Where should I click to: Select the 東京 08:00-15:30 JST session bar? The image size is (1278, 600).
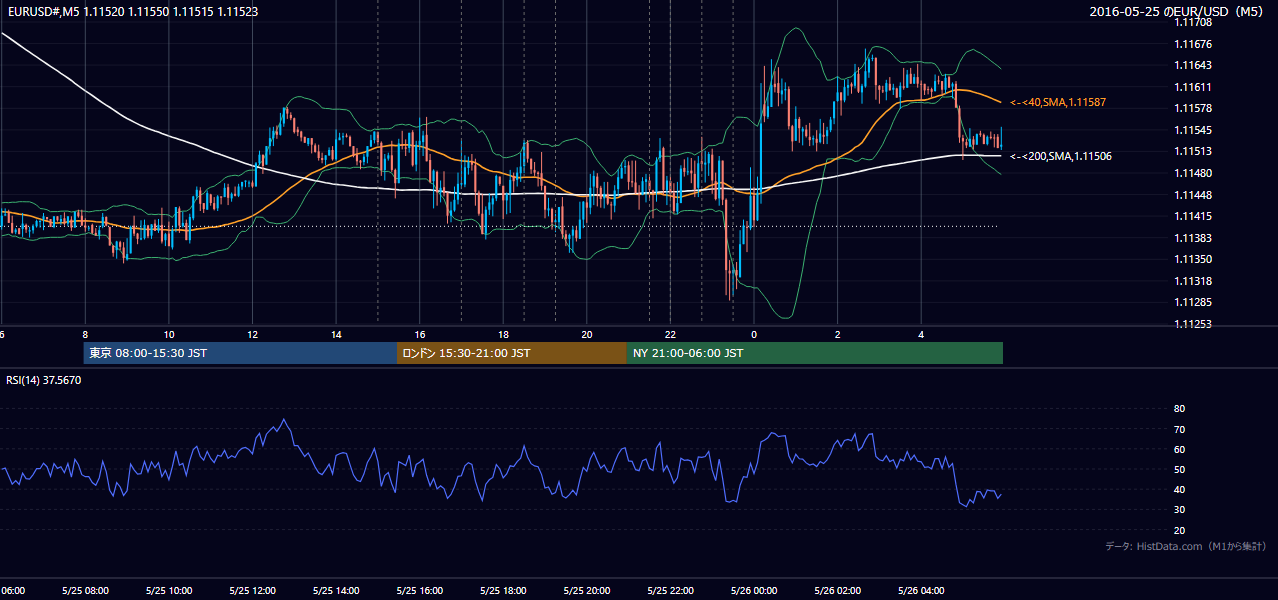point(240,353)
